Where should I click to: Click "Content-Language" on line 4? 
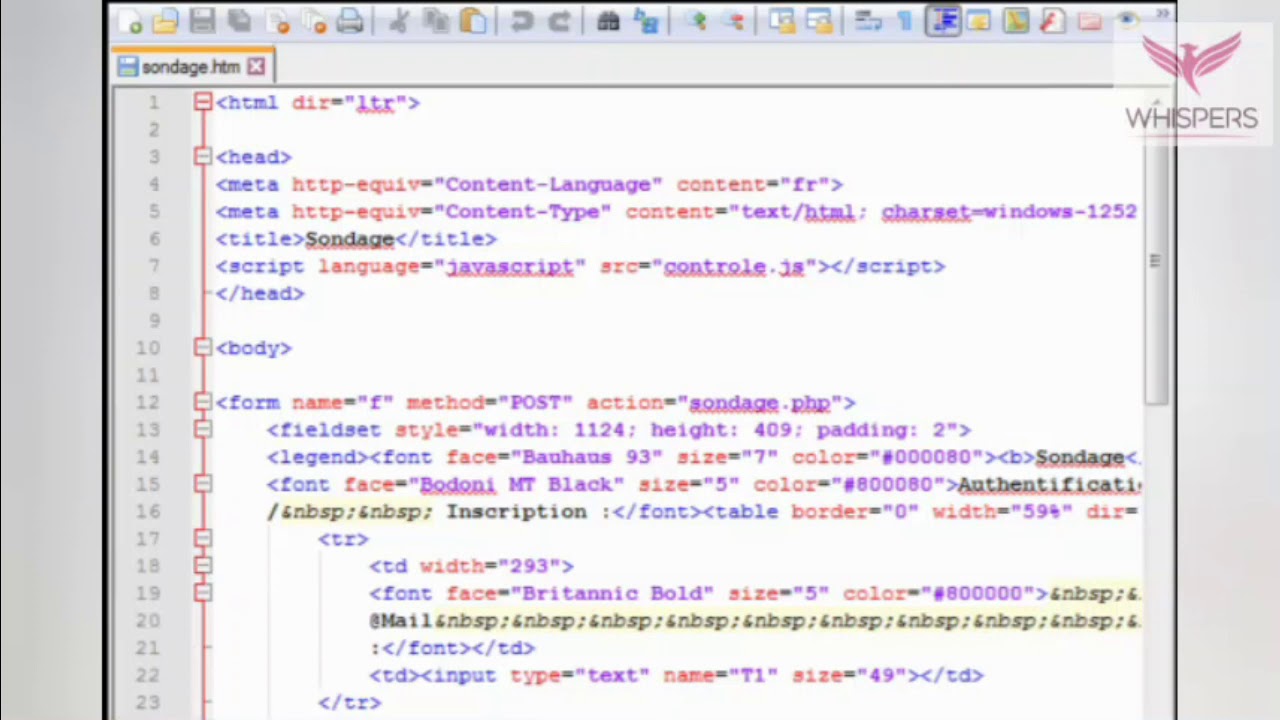pyautogui.click(x=548, y=184)
